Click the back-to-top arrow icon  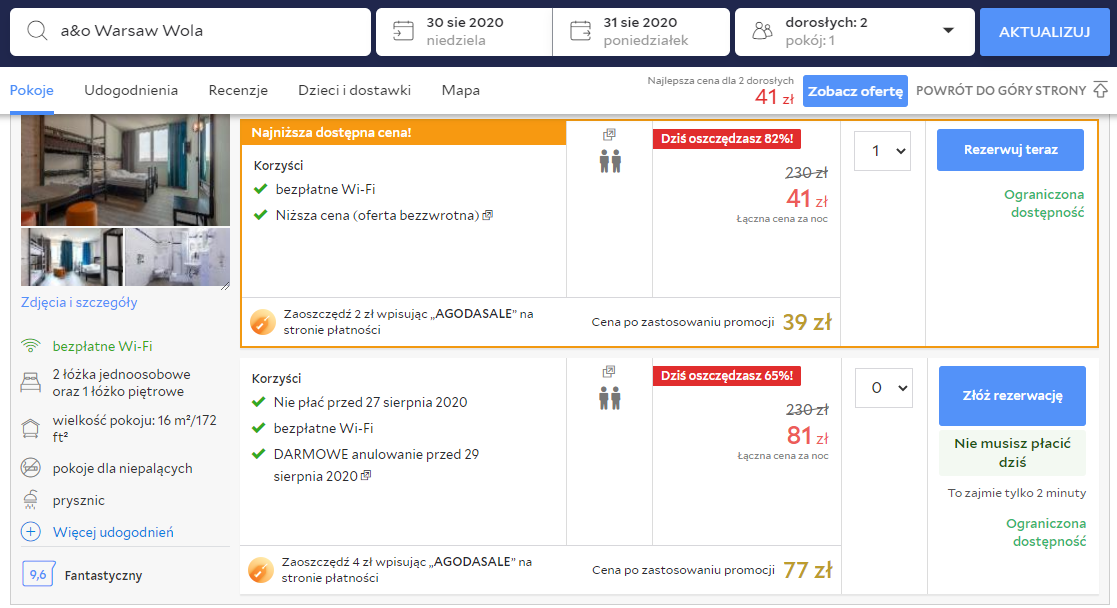(1101, 90)
